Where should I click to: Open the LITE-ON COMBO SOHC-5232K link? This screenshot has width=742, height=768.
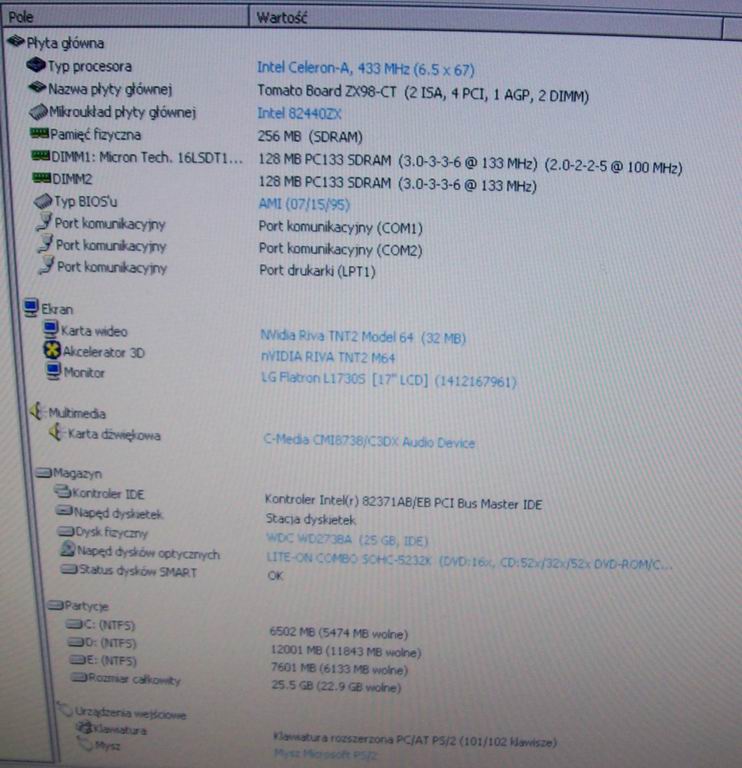coord(469,561)
